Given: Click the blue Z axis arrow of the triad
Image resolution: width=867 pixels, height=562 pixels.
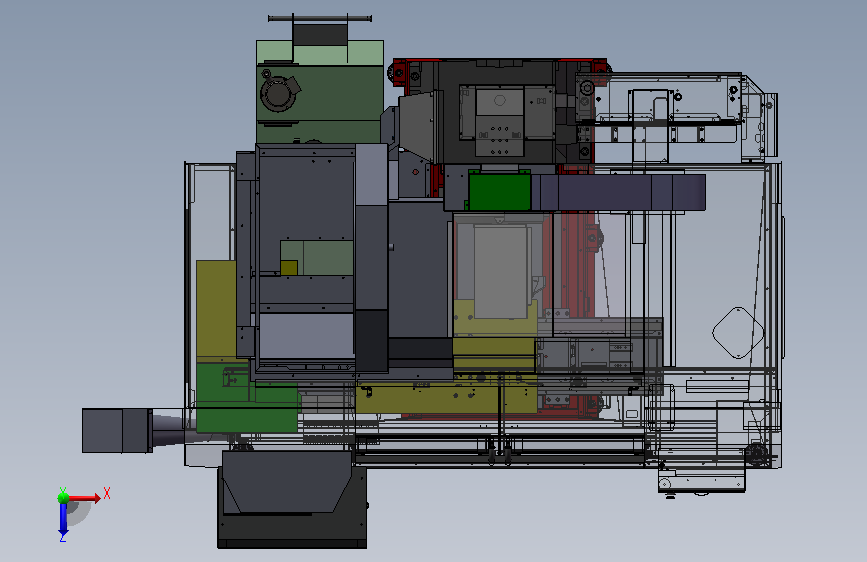Looking at the screenshot, I should pyautogui.click(x=63, y=520).
